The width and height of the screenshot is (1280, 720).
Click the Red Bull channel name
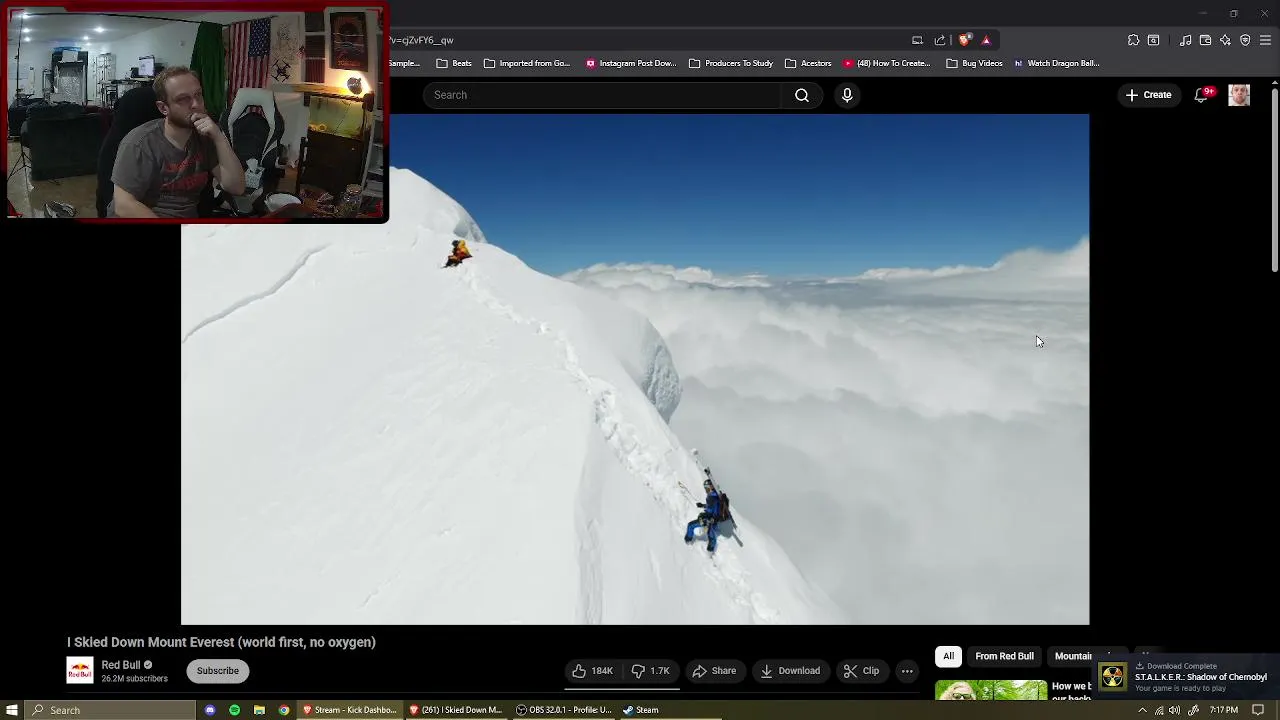coord(121,665)
